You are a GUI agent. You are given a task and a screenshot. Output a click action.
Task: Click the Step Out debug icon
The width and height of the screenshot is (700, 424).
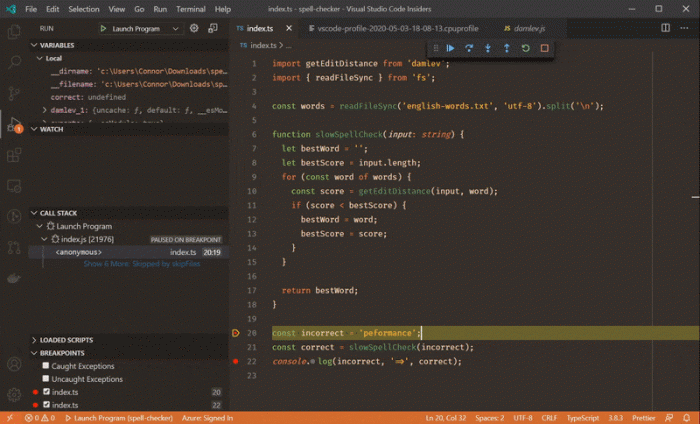coord(507,48)
